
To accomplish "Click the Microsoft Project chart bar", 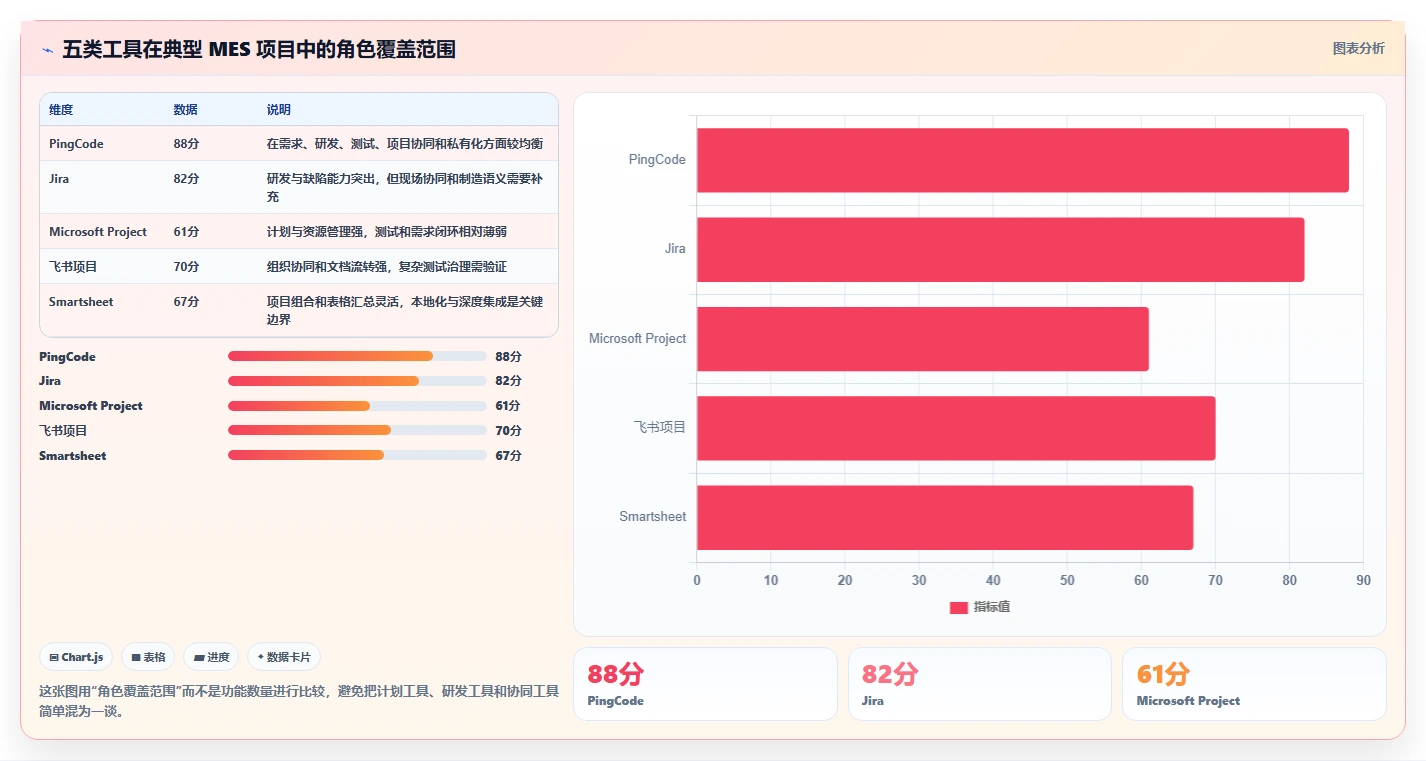I will pyautogui.click(x=922, y=339).
